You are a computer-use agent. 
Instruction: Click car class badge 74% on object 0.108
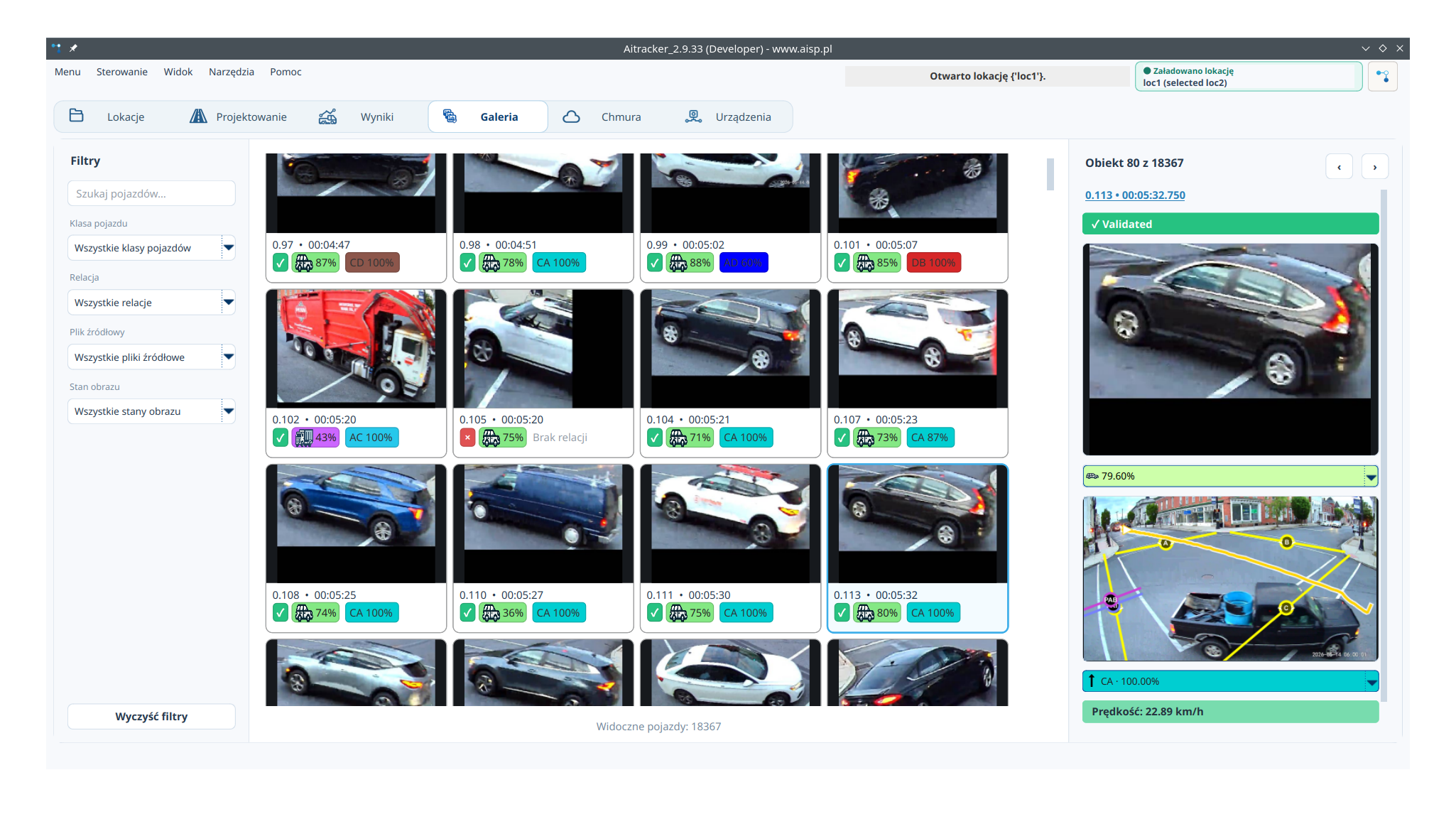315,613
